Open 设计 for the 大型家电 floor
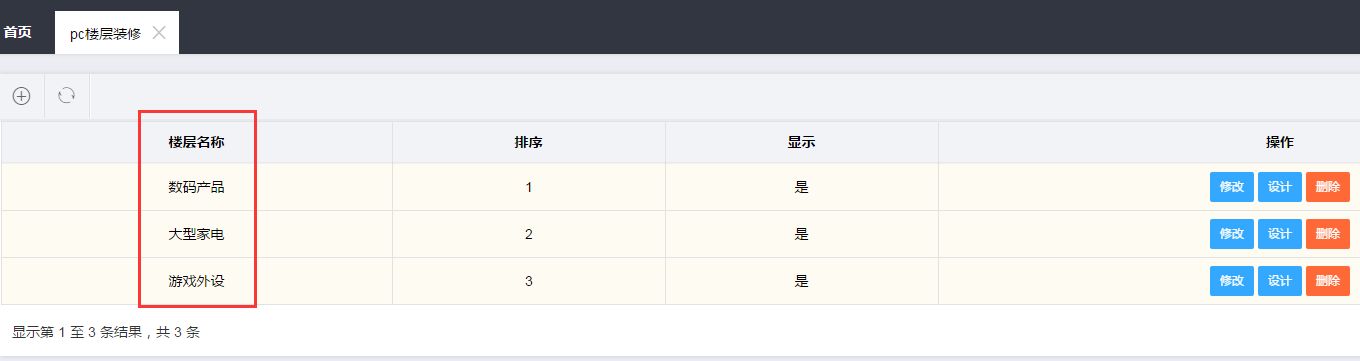The width and height of the screenshot is (1360, 361). click(x=1280, y=234)
